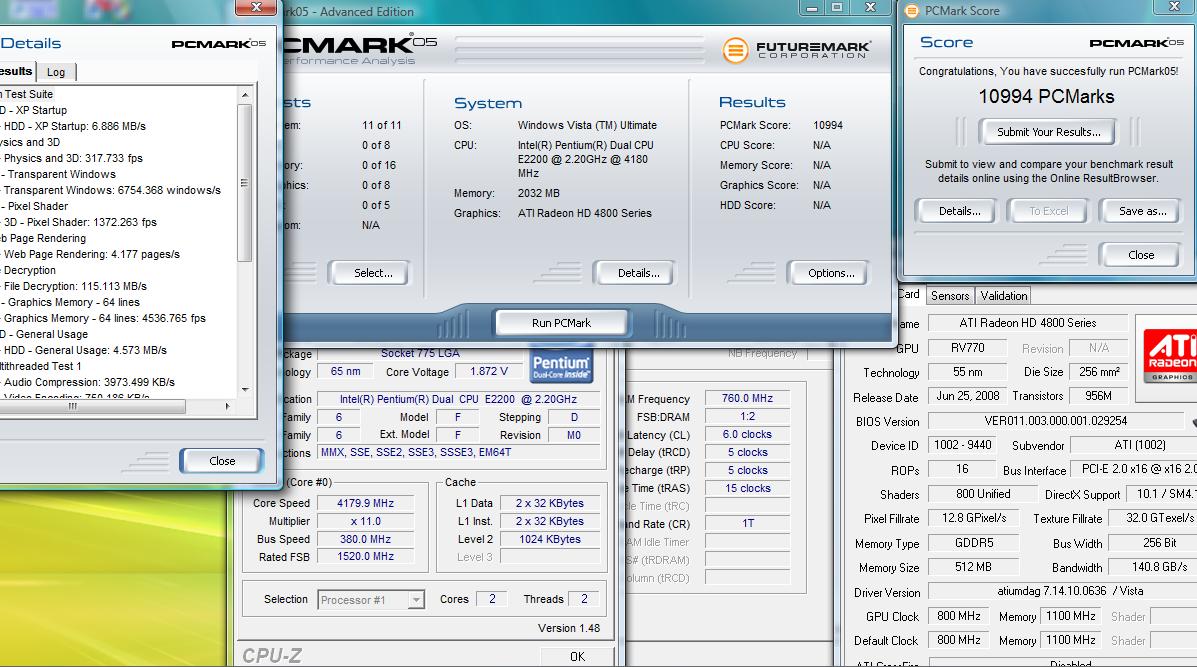Select the Card tab in GPU-Z
This screenshot has width=1197, height=667.
[909, 295]
